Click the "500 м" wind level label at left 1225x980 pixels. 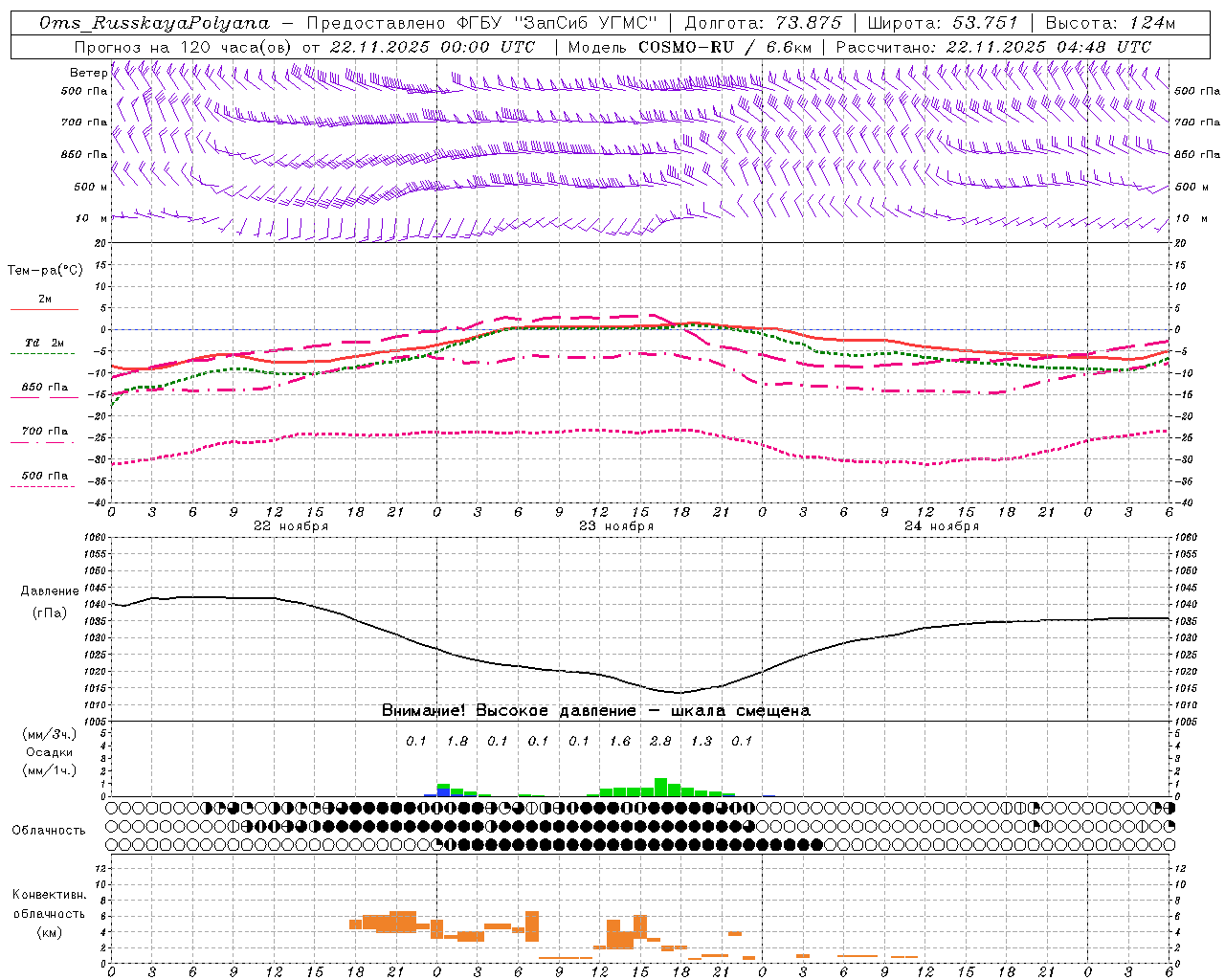click(91, 187)
